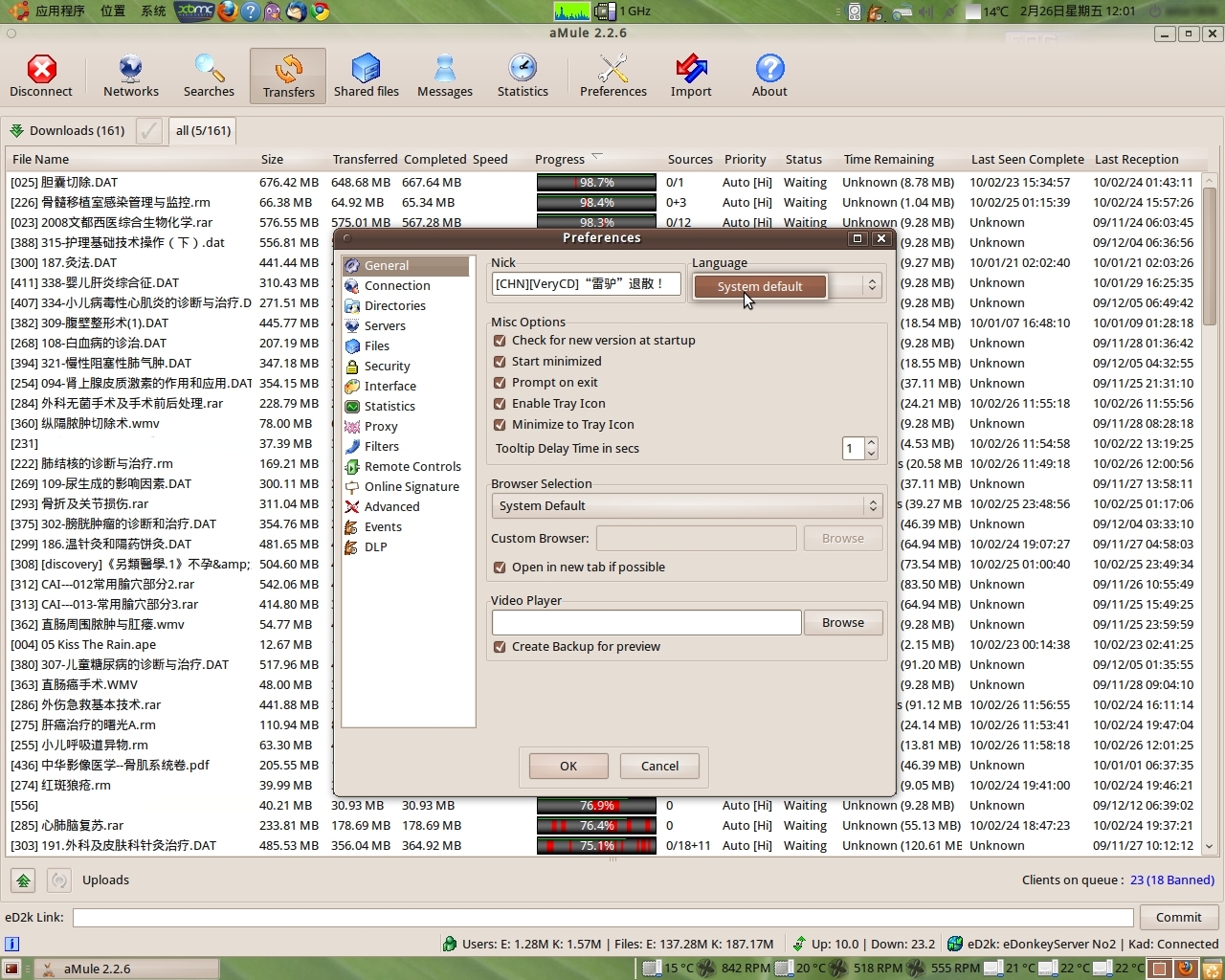Toggle Create Backup for preview

click(x=500, y=647)
